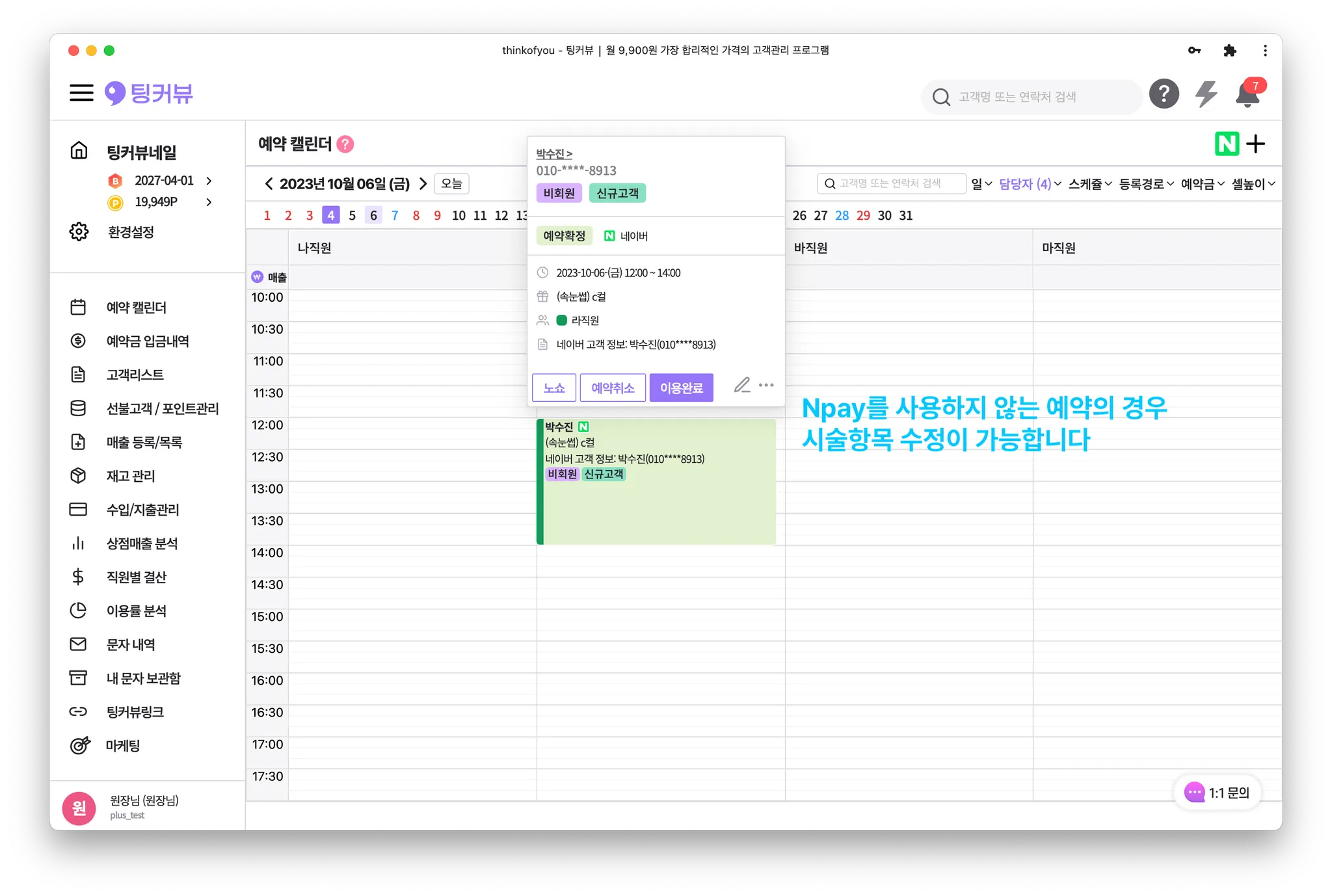Expand the 담당자 (4) filter dropdown
The height and width of the screenshot is (896, 1332).
(1030, 184)
